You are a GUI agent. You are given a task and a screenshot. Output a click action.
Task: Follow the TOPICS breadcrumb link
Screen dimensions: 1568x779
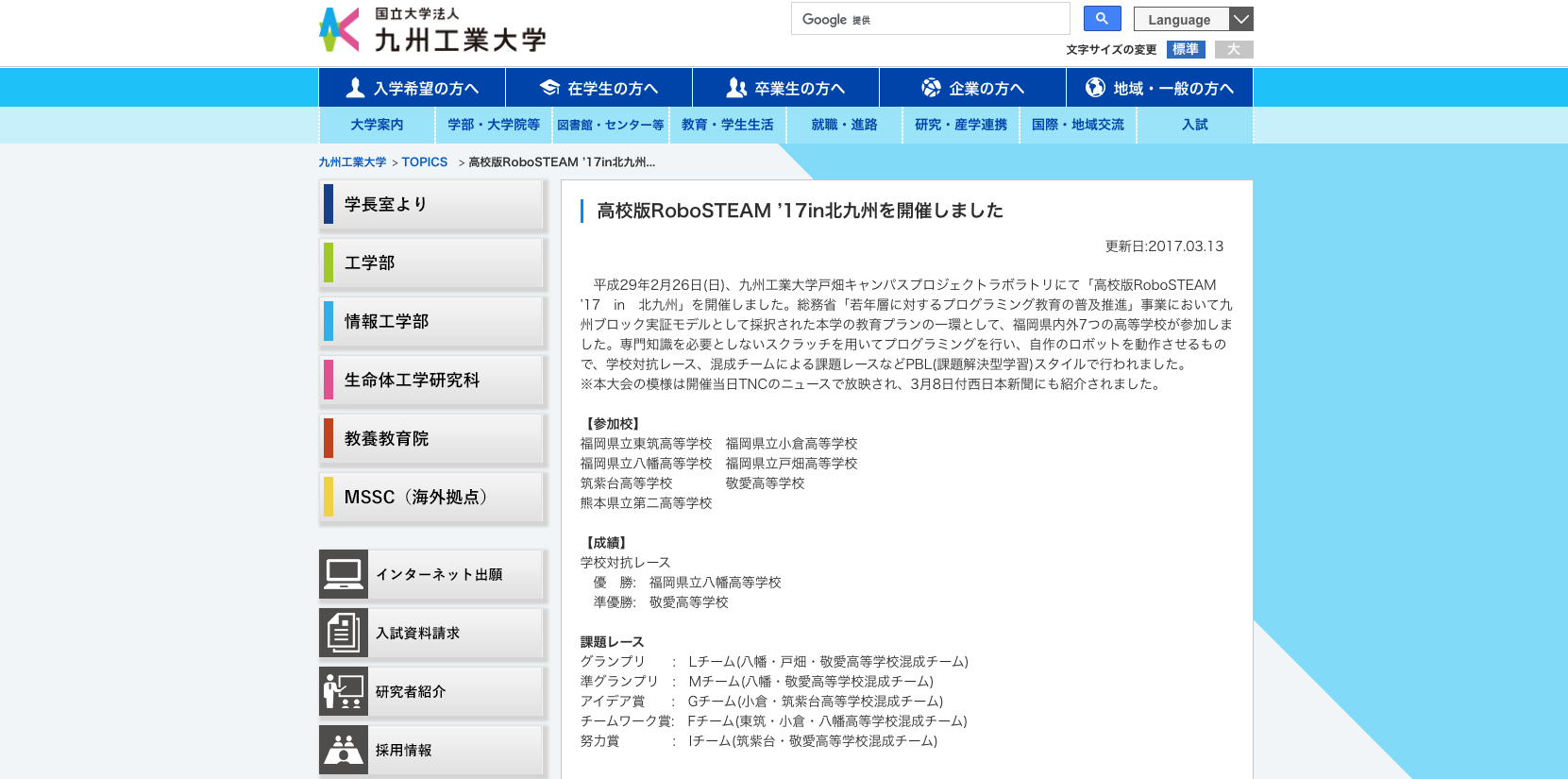click(x=424, y=162)
